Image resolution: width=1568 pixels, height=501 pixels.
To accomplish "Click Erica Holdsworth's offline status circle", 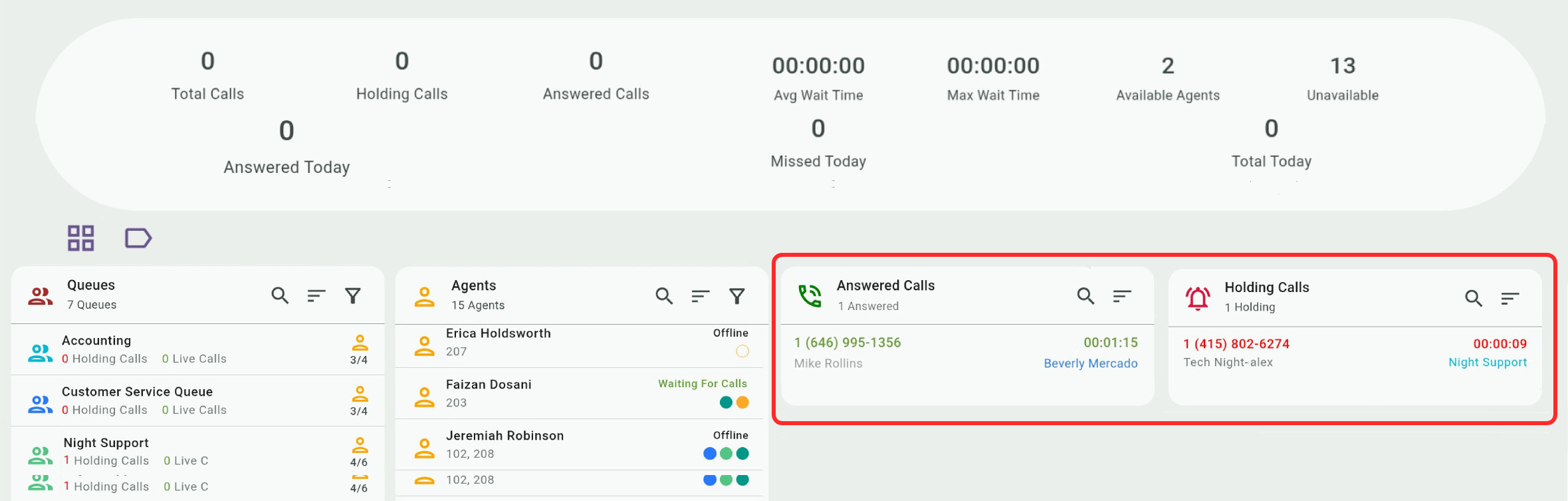I will (742, 351).
